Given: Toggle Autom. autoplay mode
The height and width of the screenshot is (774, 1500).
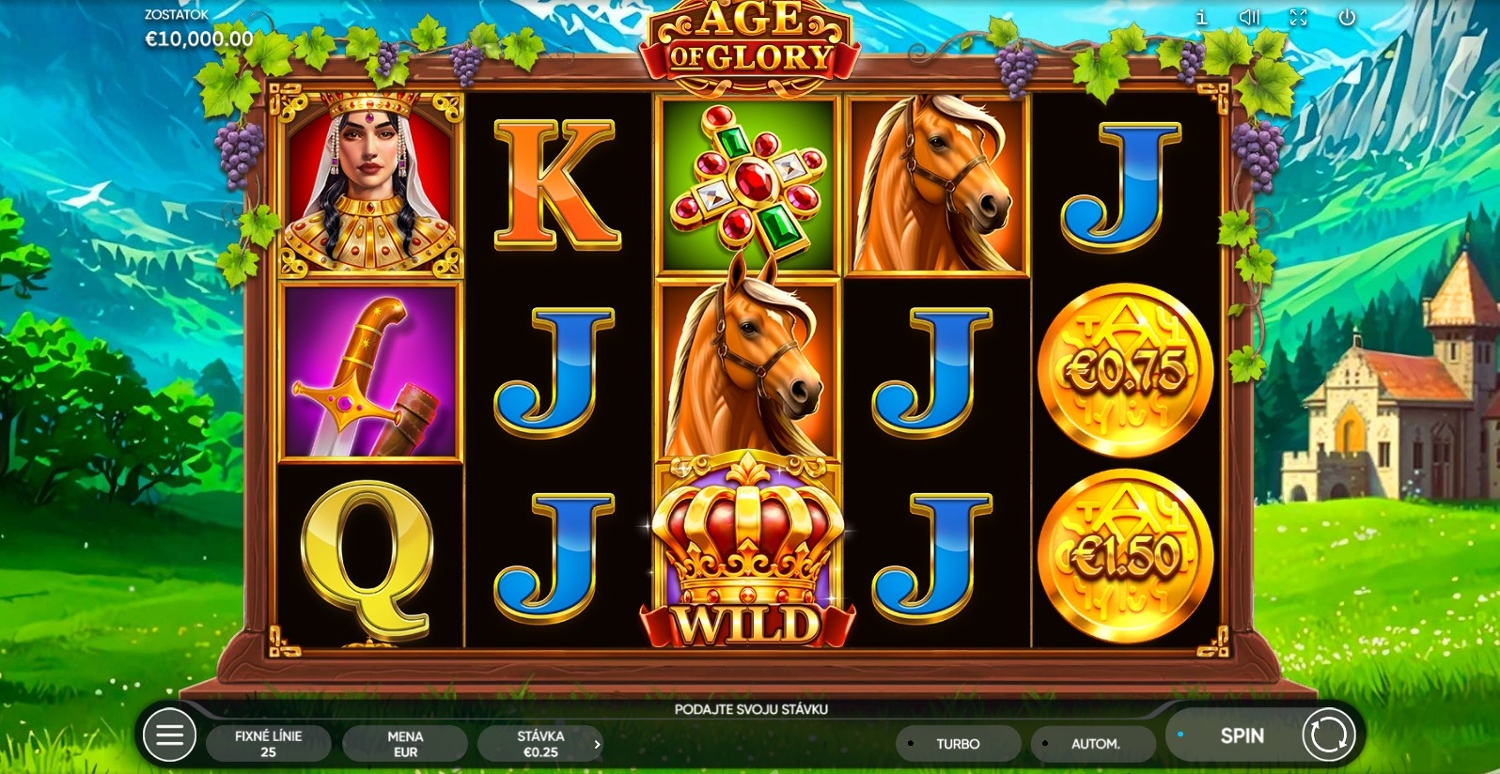Looking at the screenshot, I should [x=1094, y=744].
